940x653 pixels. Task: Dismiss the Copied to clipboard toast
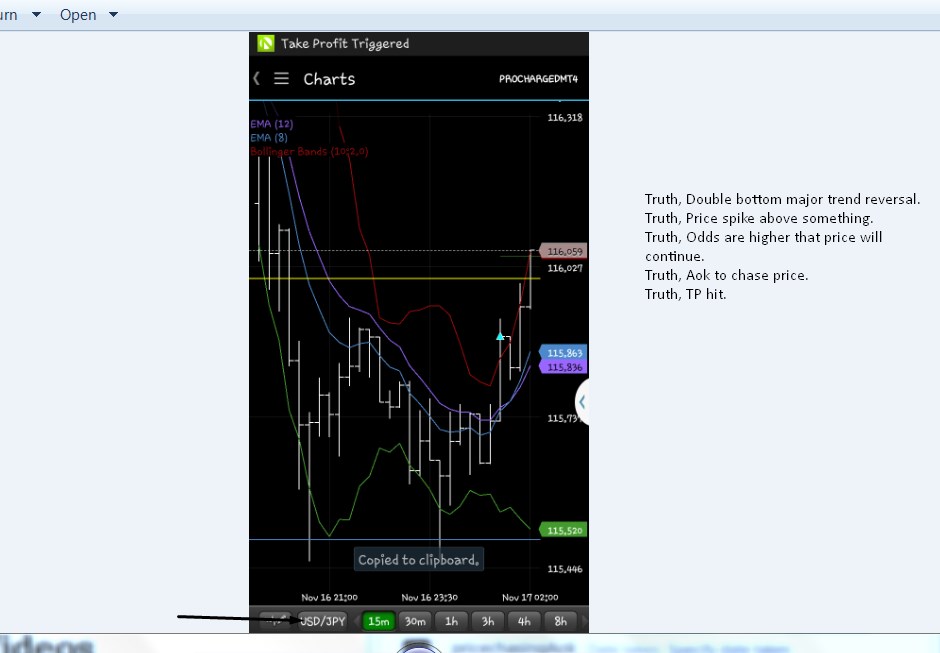pos(418,559)
